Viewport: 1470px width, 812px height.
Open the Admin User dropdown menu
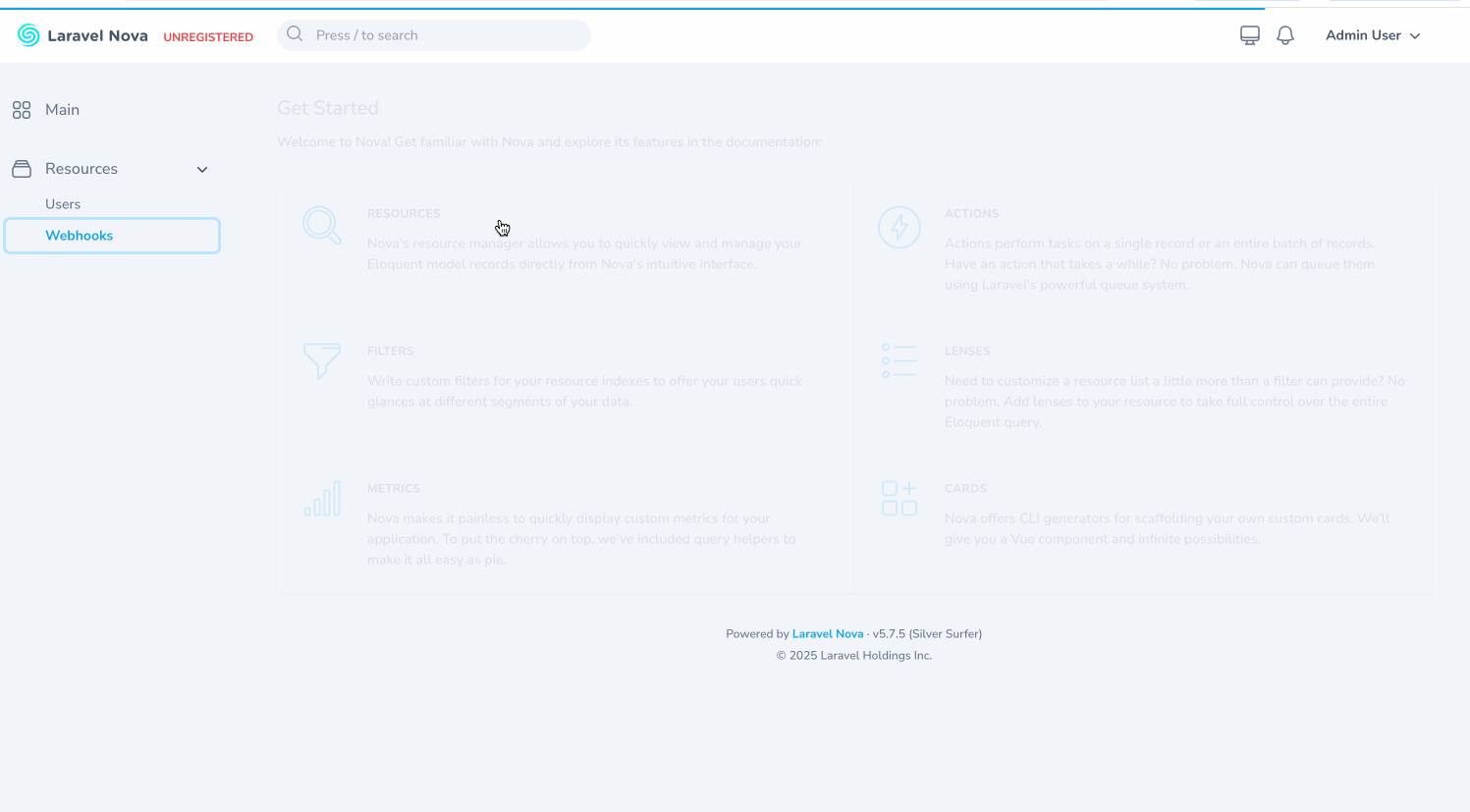pyautogui.click(x=1372, y=35)
